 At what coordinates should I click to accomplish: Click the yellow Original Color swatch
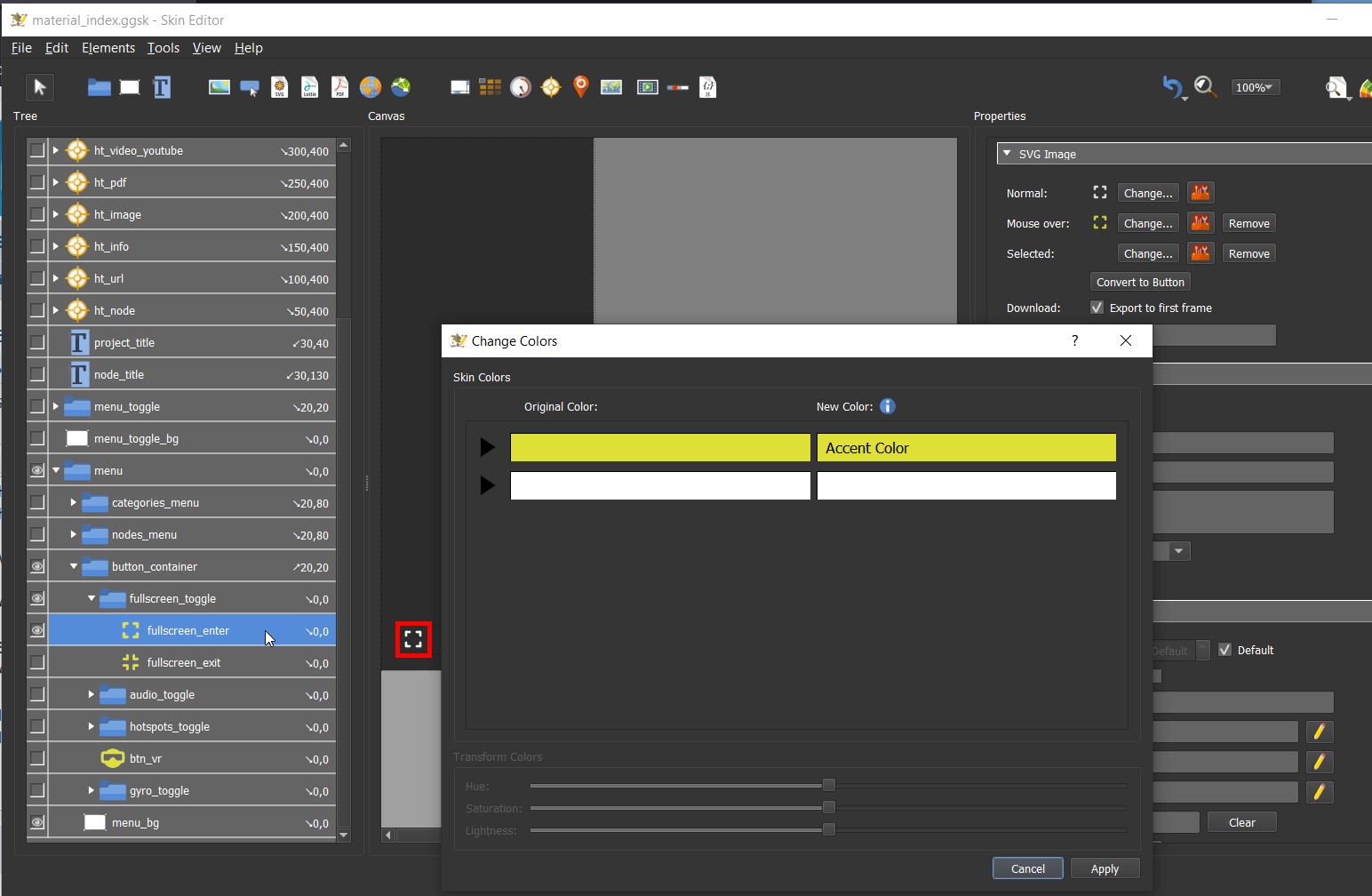pos(660,447)
